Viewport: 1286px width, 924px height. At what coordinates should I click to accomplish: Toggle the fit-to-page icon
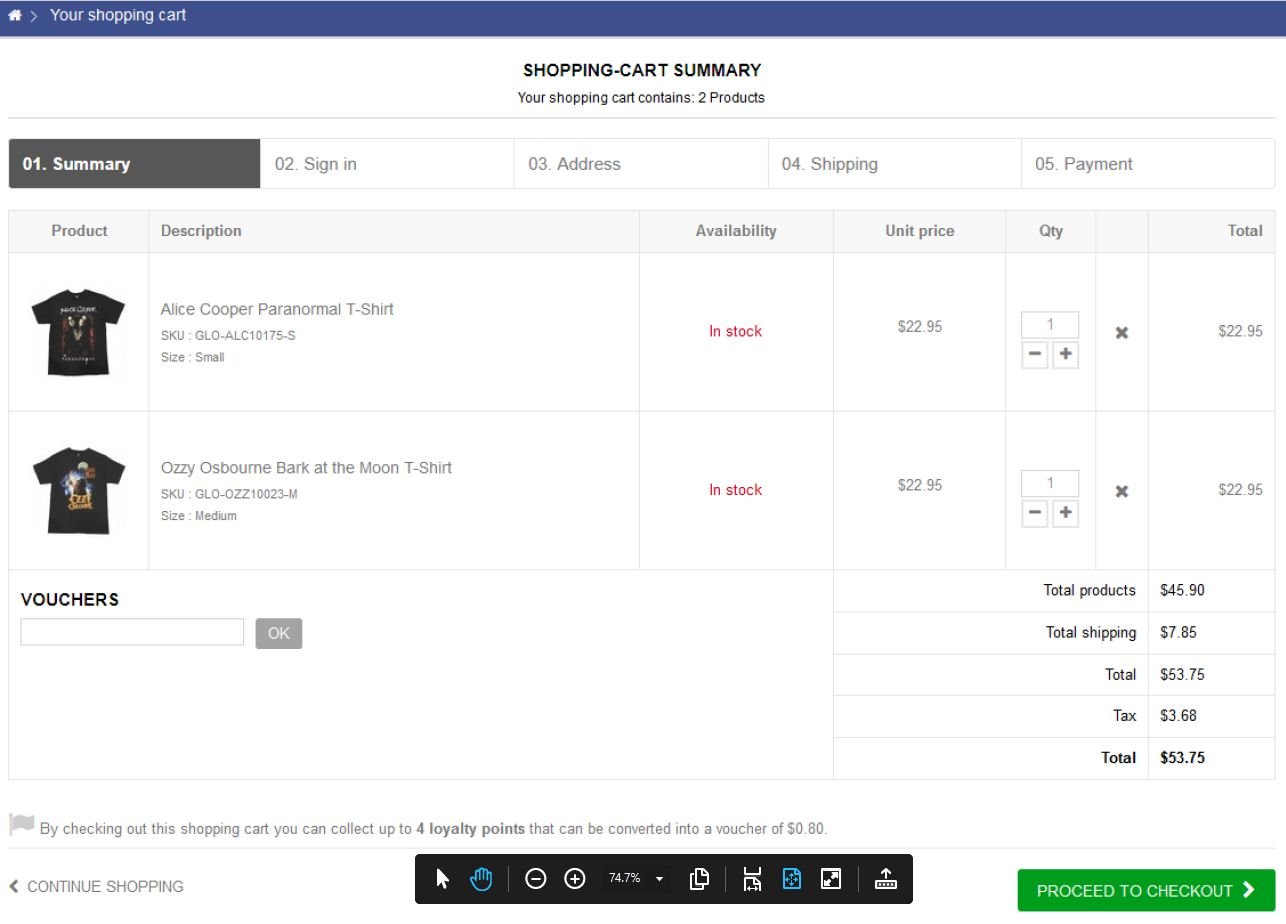(792, 879)
